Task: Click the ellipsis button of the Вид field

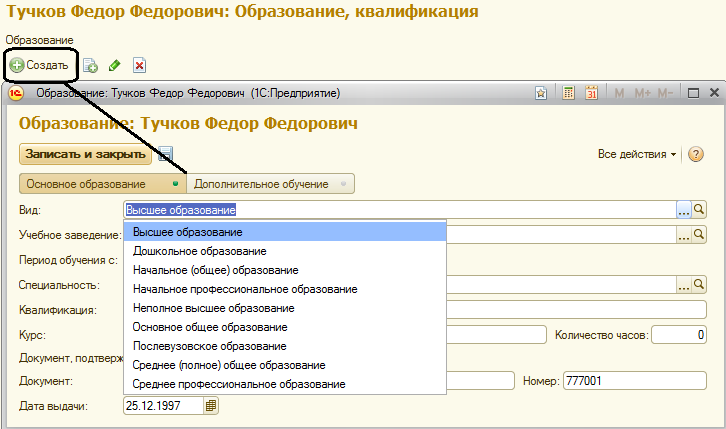Action: (x=684, y=210)
